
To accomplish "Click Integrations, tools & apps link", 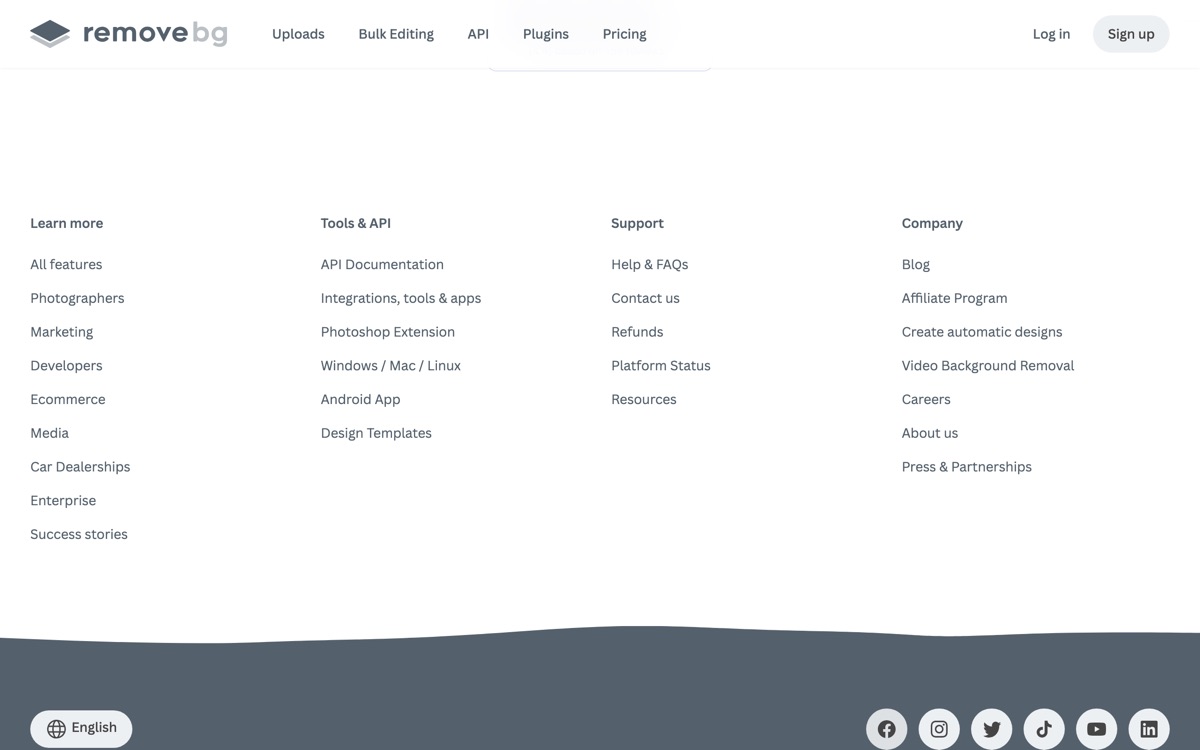I will pyautogui.click(x=401, y=298).
